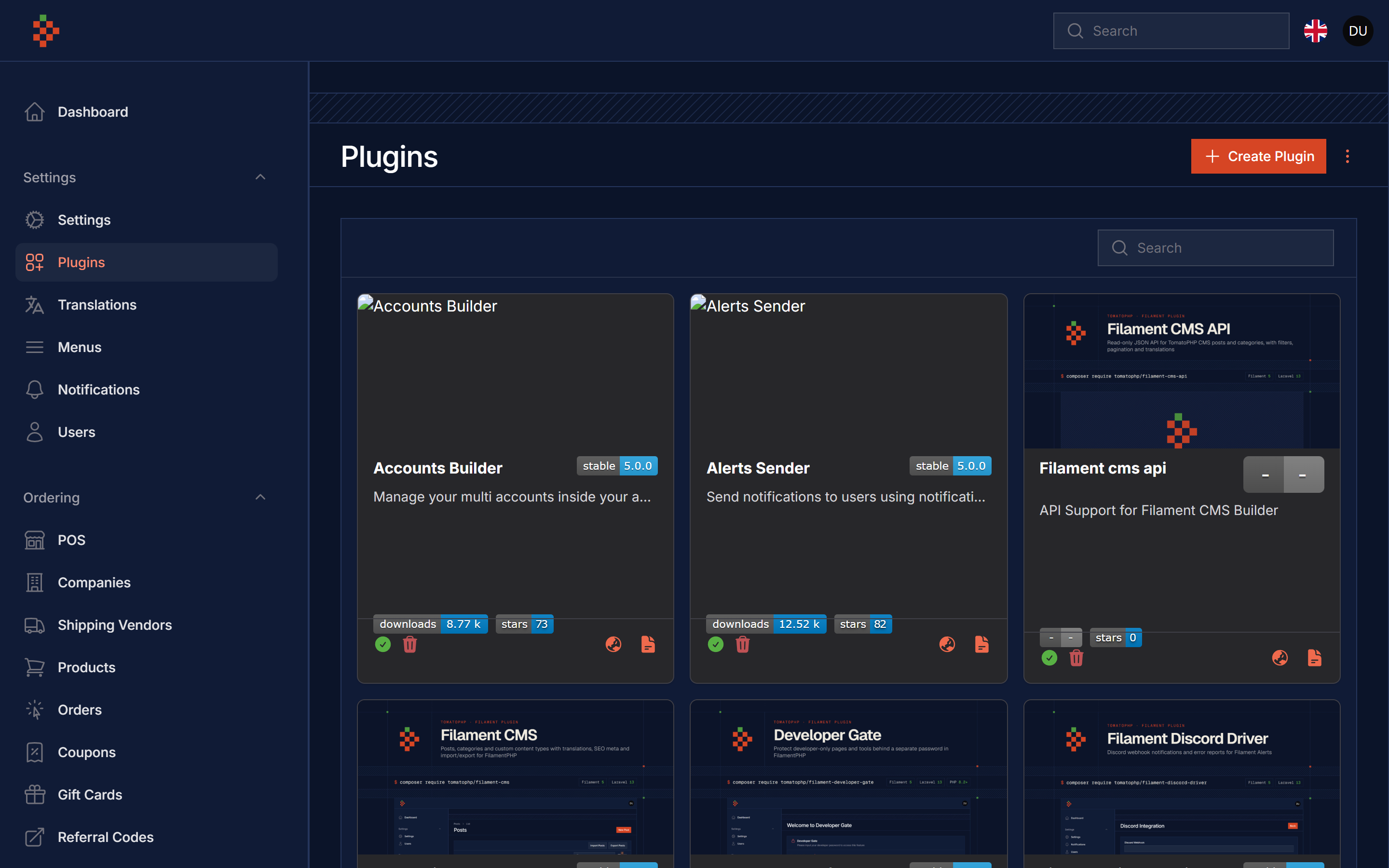Click the Alerts Sender card title

[x=758, y=468]
